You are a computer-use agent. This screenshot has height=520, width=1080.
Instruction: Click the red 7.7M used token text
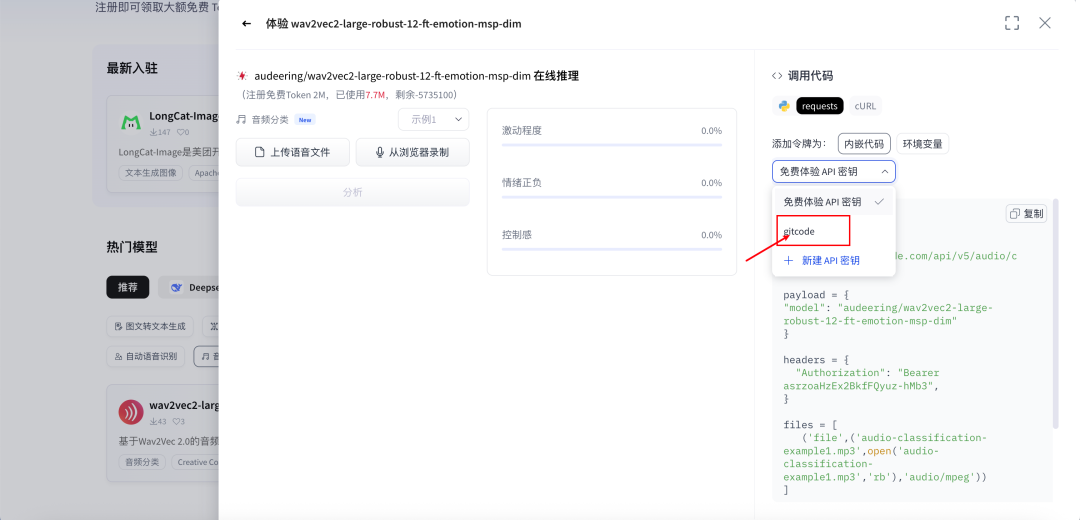375,94
